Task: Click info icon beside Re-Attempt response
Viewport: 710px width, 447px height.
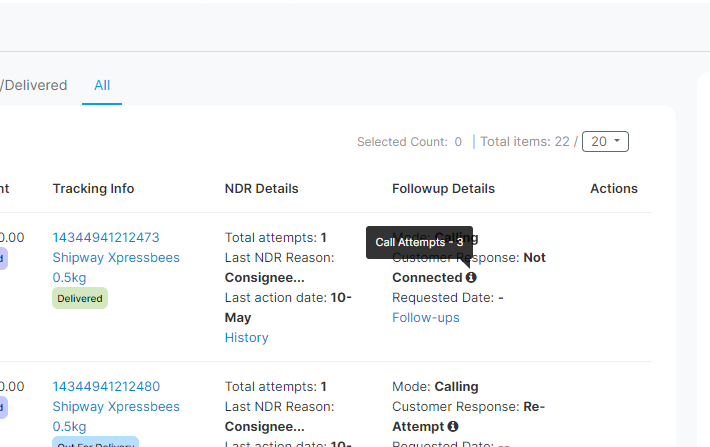Action: coord(453,426)
